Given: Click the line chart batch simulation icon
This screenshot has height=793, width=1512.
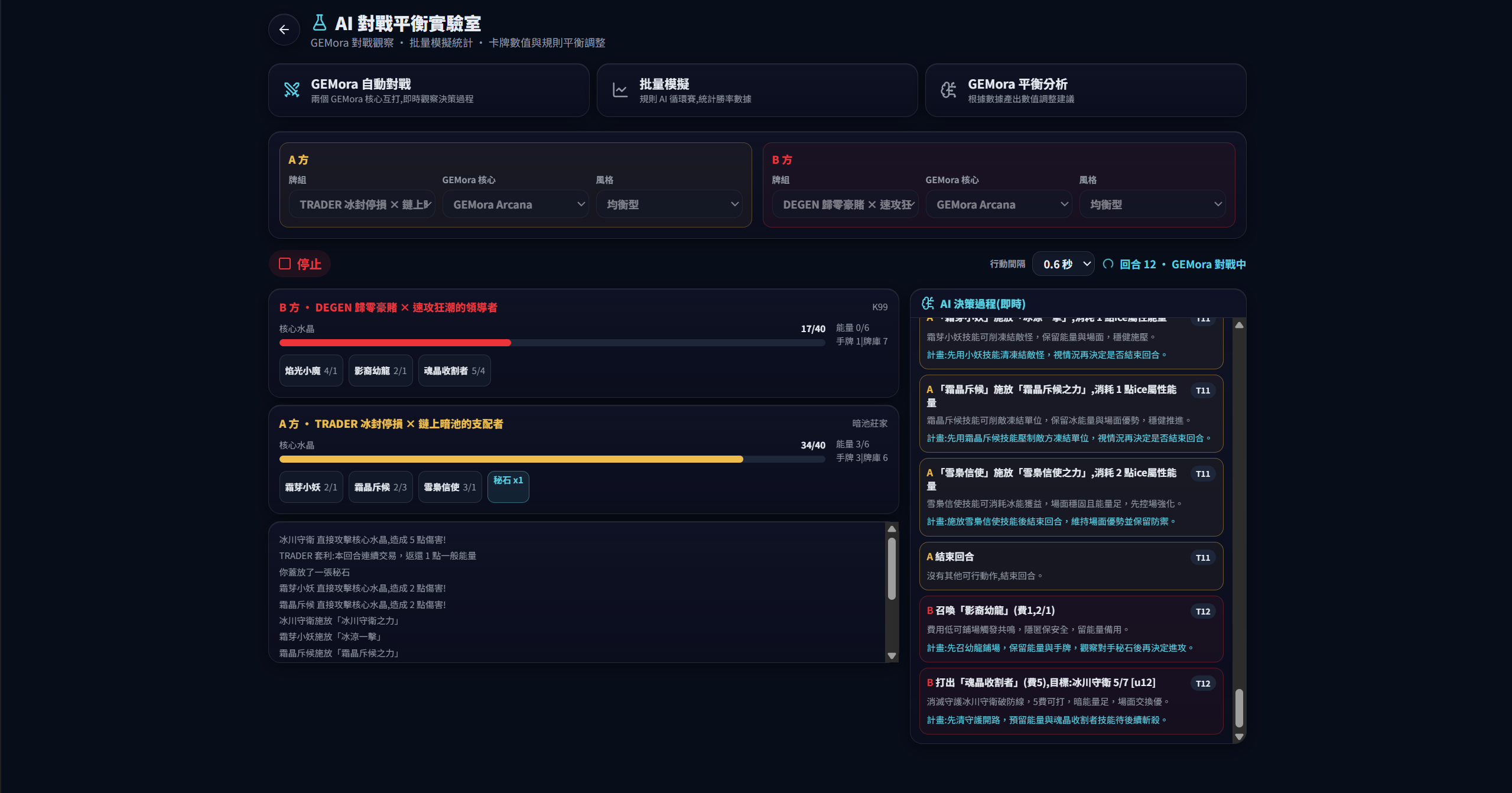Looking at the screenshot, I should point(620,90).
